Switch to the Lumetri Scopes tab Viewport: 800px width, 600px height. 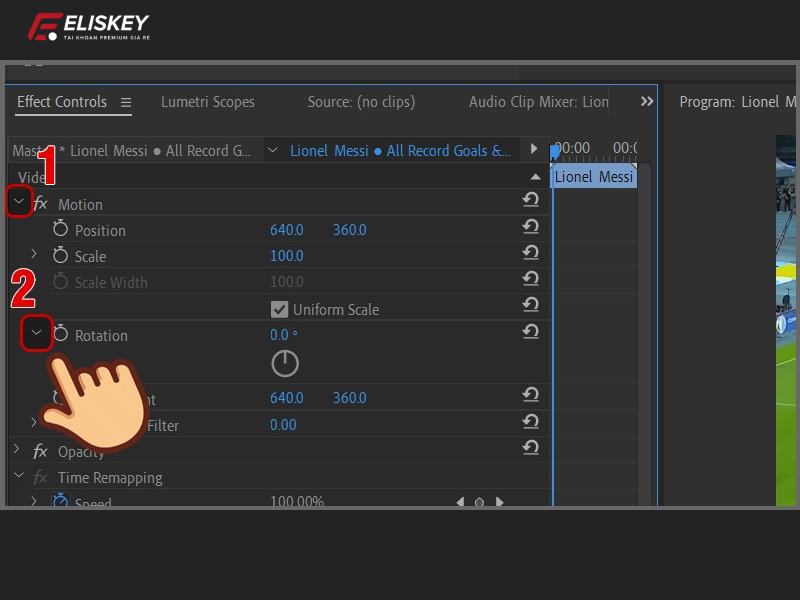point(207,102)
